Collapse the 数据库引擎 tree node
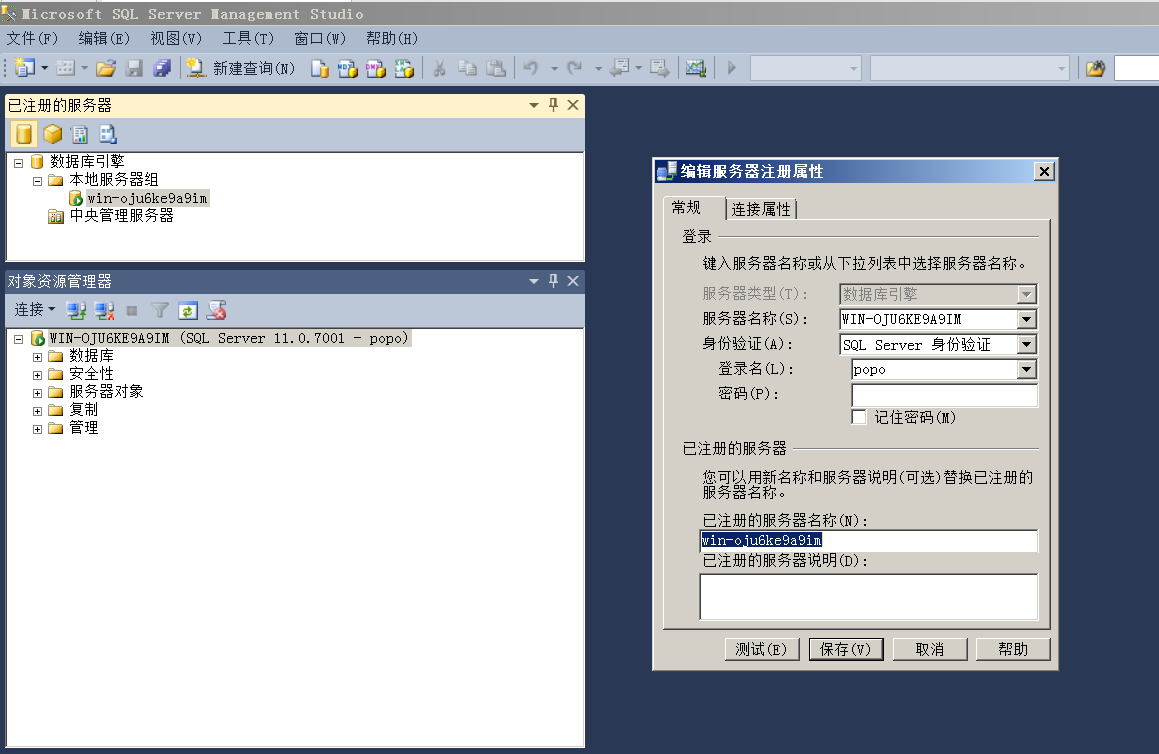The height and width of the screenshot is (754, 1159). 18,163
